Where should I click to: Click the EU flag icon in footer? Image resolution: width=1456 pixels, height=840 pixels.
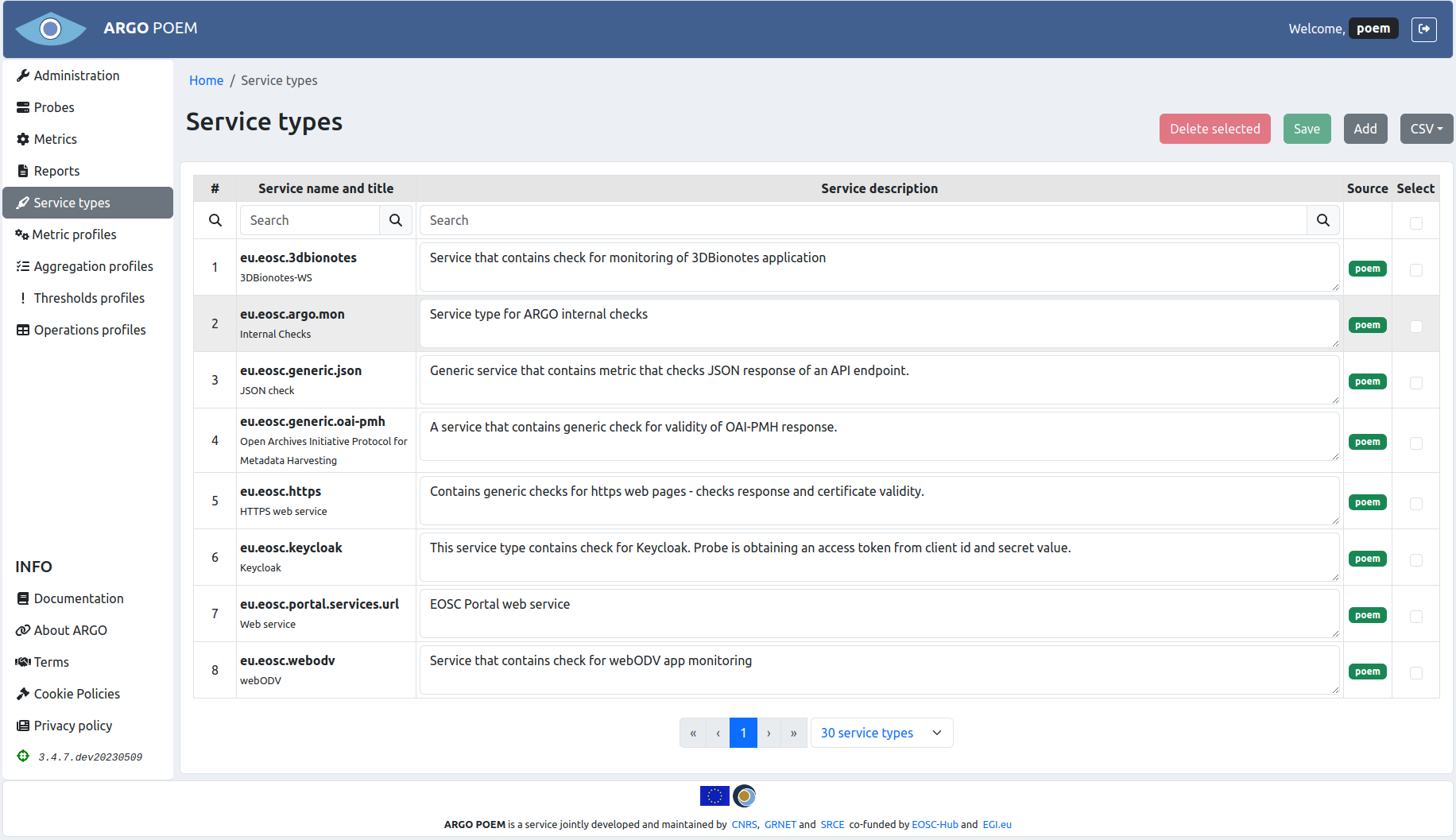714,795
